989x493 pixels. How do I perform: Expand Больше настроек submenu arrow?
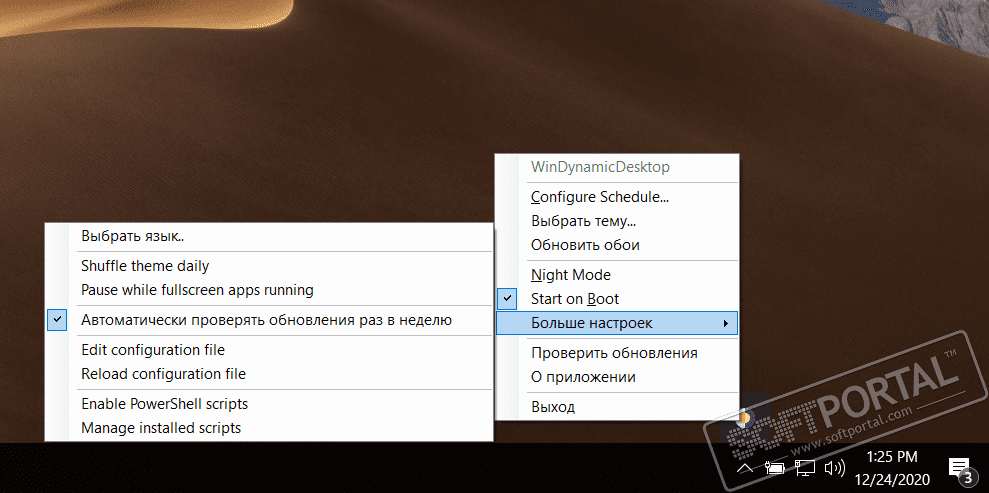pyautogui.click(x=726, y=323)
